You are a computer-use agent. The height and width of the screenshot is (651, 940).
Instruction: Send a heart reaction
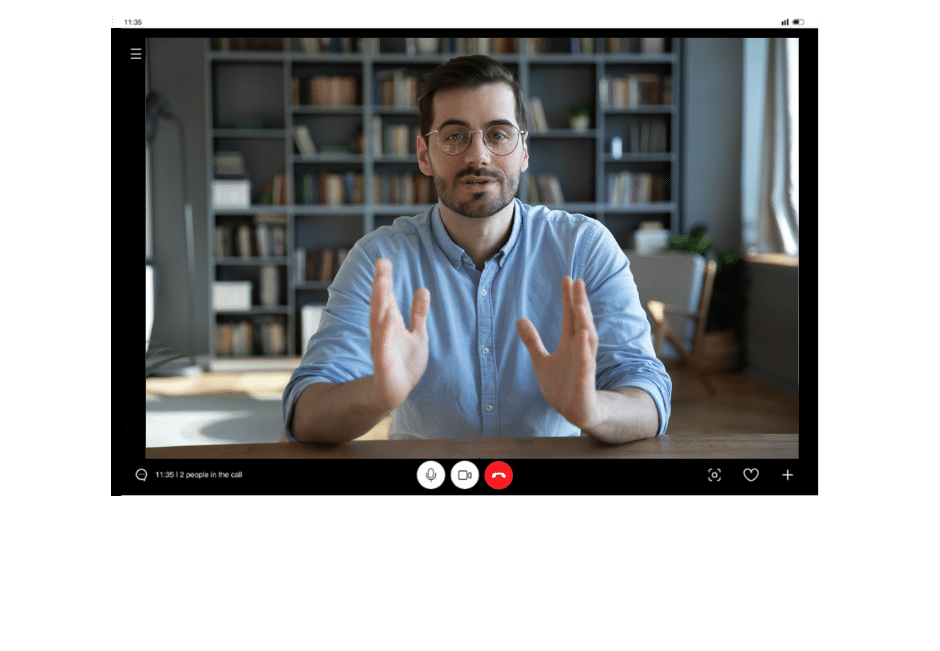[x=751, y=475]
